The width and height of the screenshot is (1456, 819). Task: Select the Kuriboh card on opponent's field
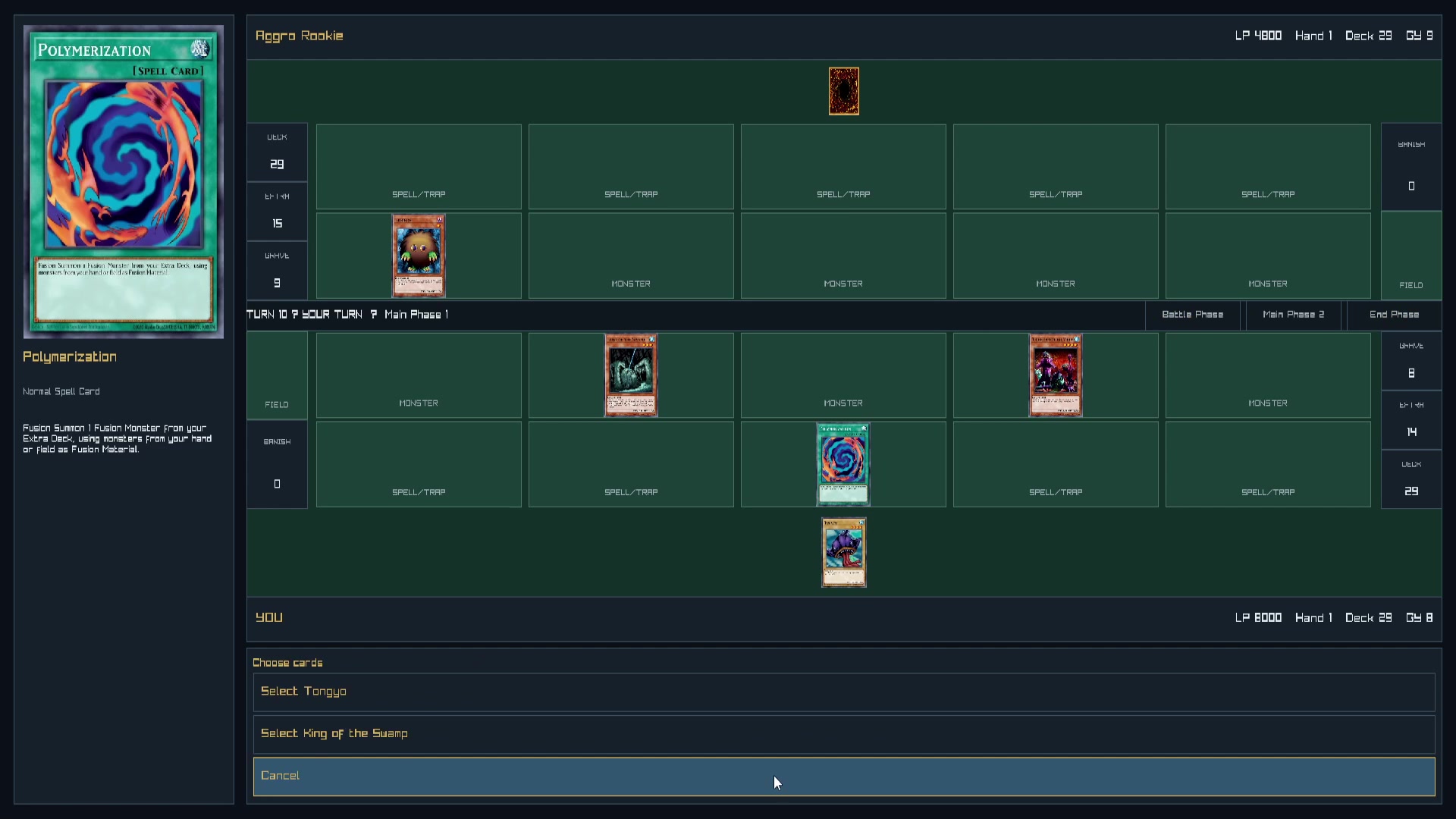[x=419, y=256]
